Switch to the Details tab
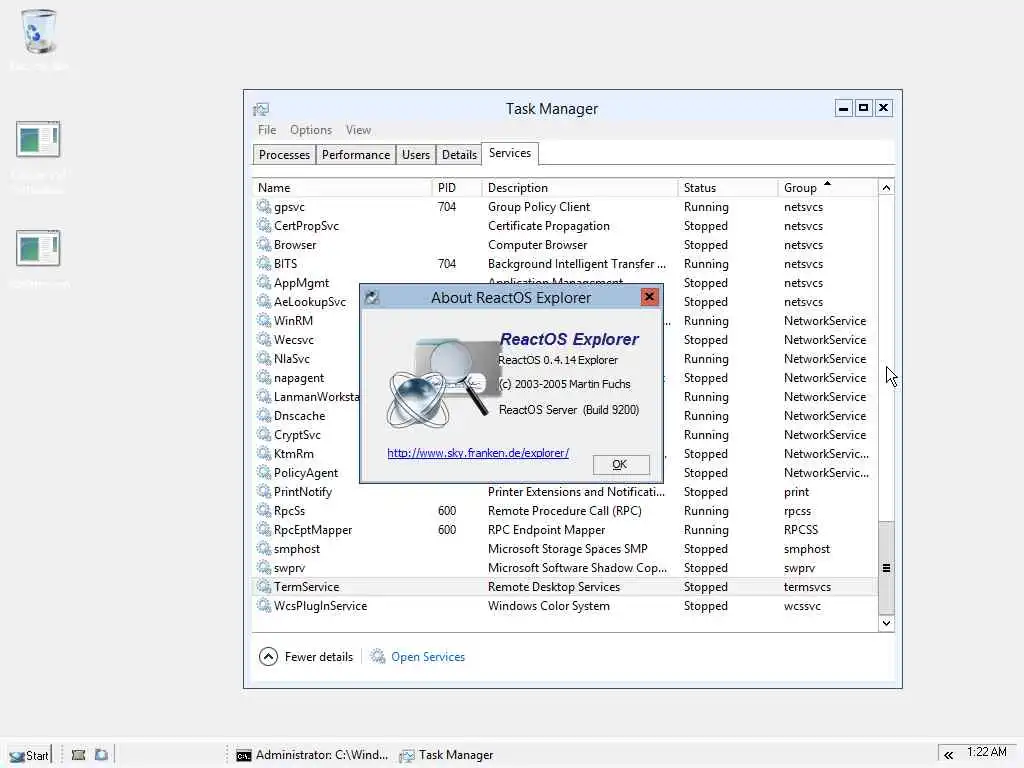This screenshot has height=768, width=1024. pyautogui.click(x=459, y=155)
